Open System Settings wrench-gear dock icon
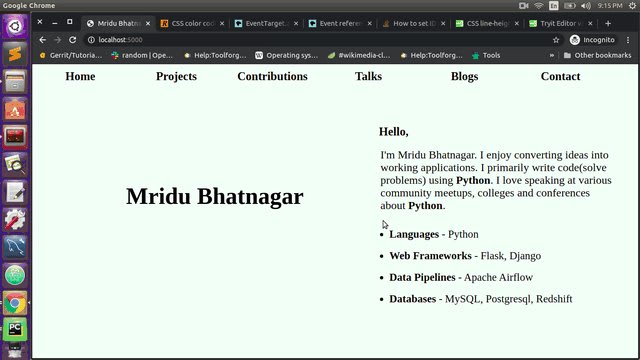This screenshot has height=360, width=640. [15, 220]
